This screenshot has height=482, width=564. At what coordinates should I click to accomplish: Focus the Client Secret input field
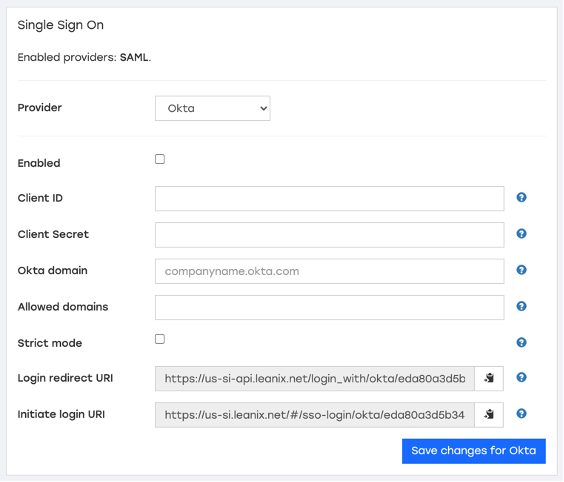(x=329, y=235)
